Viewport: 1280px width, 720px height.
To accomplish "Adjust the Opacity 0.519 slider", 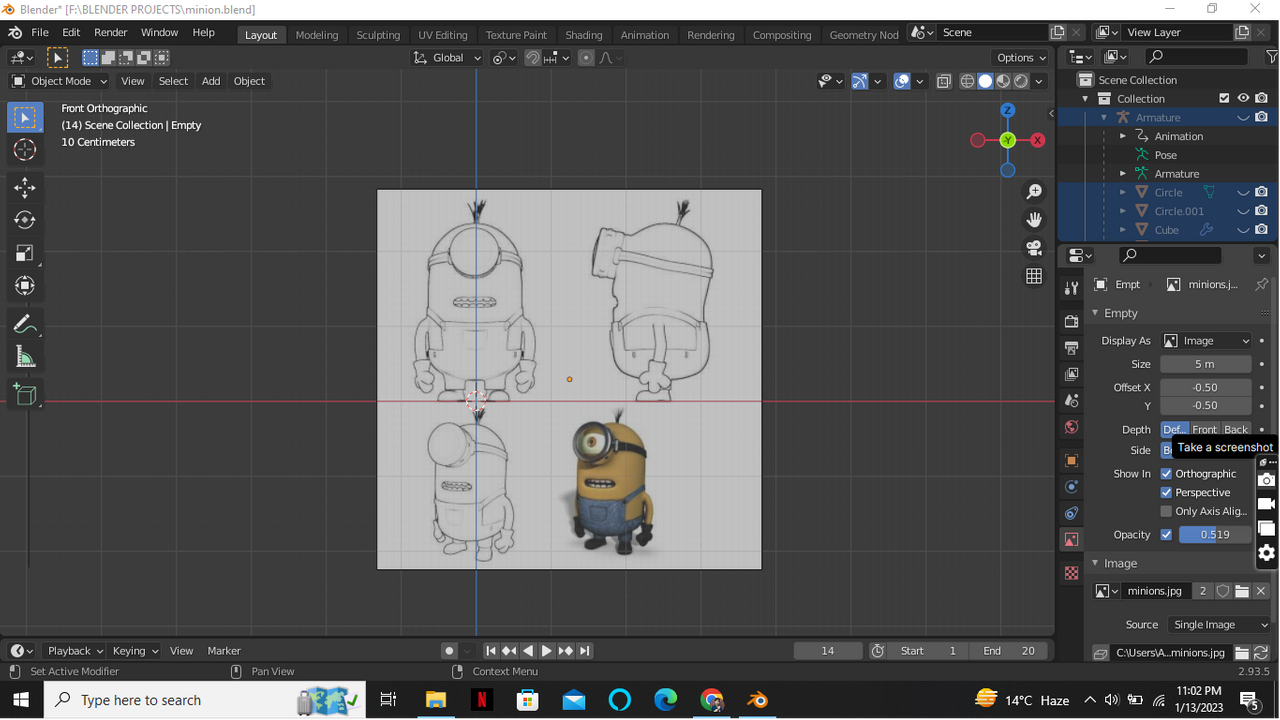I will click(x=1215, y=535).
